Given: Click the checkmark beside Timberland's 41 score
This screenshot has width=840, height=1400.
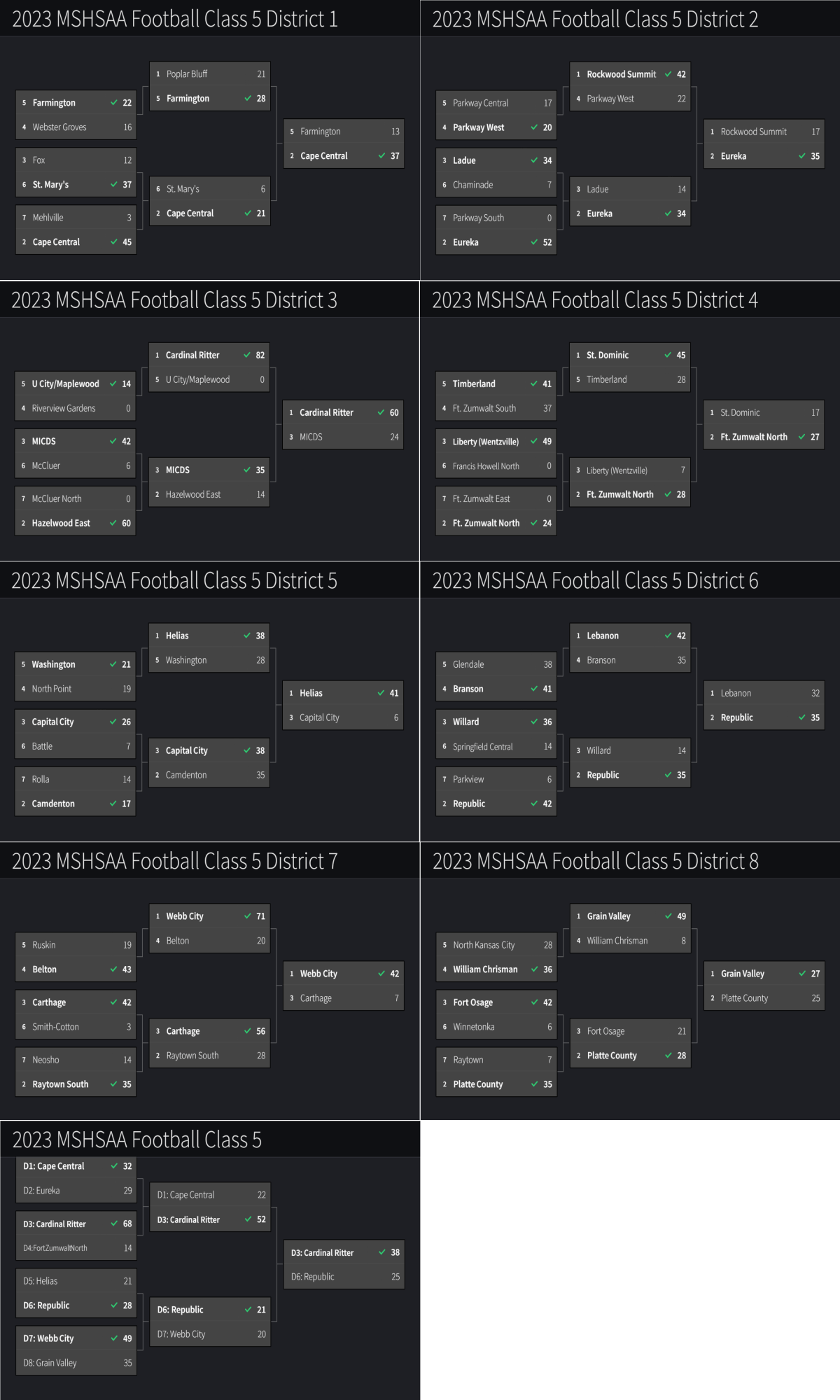Looking at the screenshot, I should 534,384.
